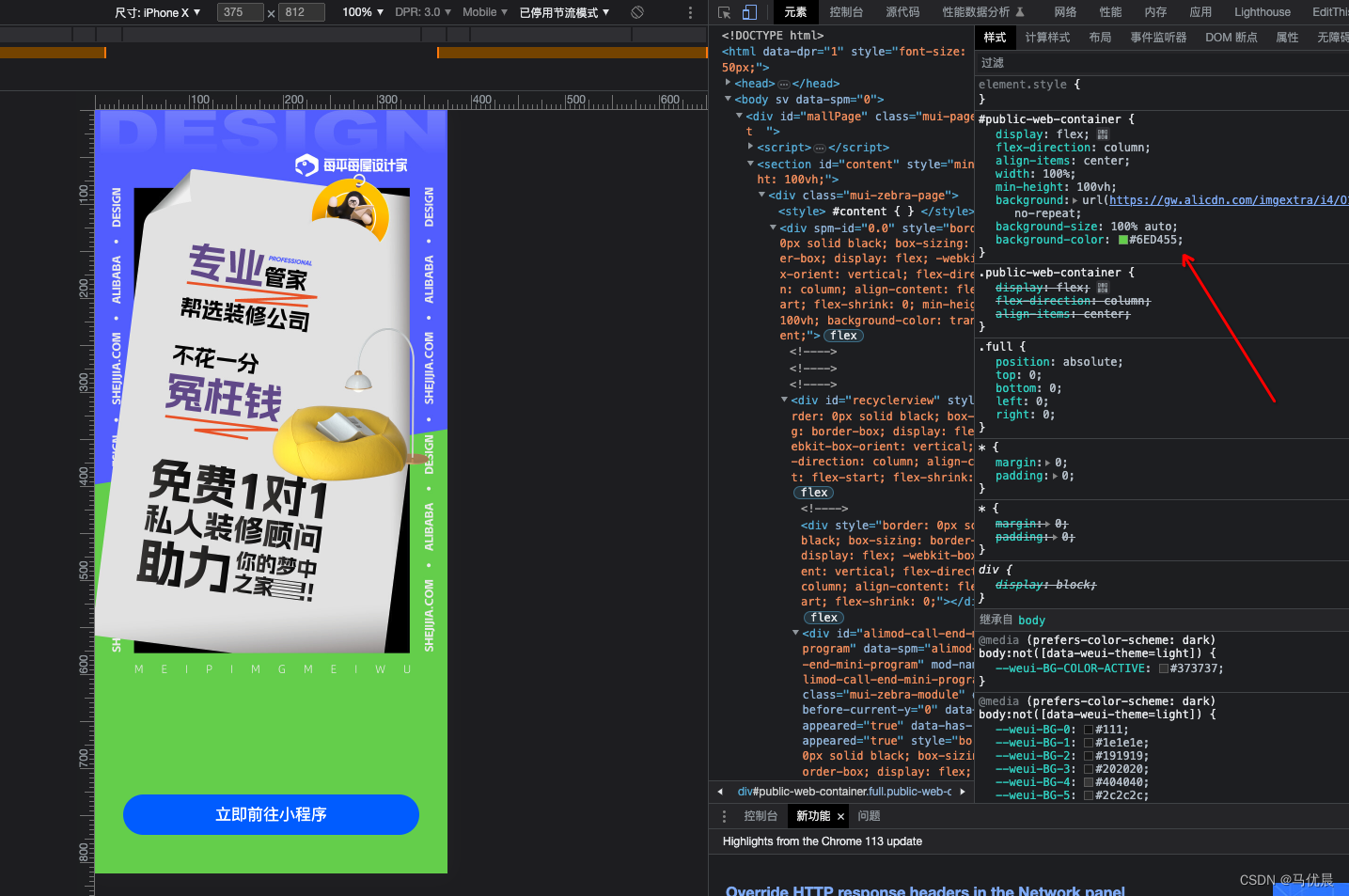Expand the head element node
Viewport: 1349px width, 896px height.
pos(728,83)
